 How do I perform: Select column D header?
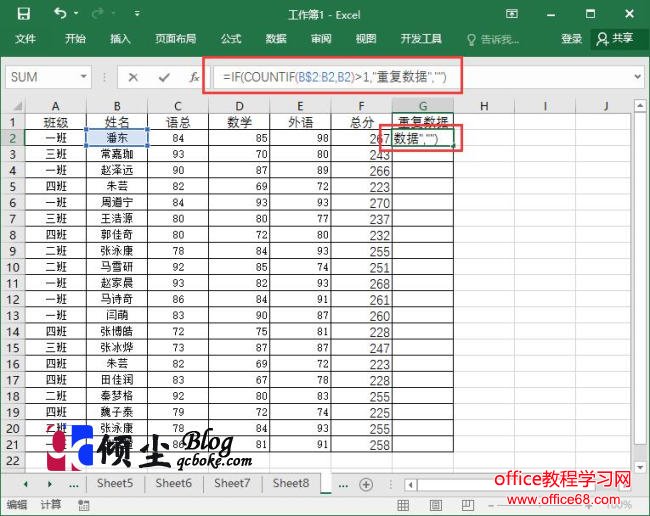coord(239,106)
